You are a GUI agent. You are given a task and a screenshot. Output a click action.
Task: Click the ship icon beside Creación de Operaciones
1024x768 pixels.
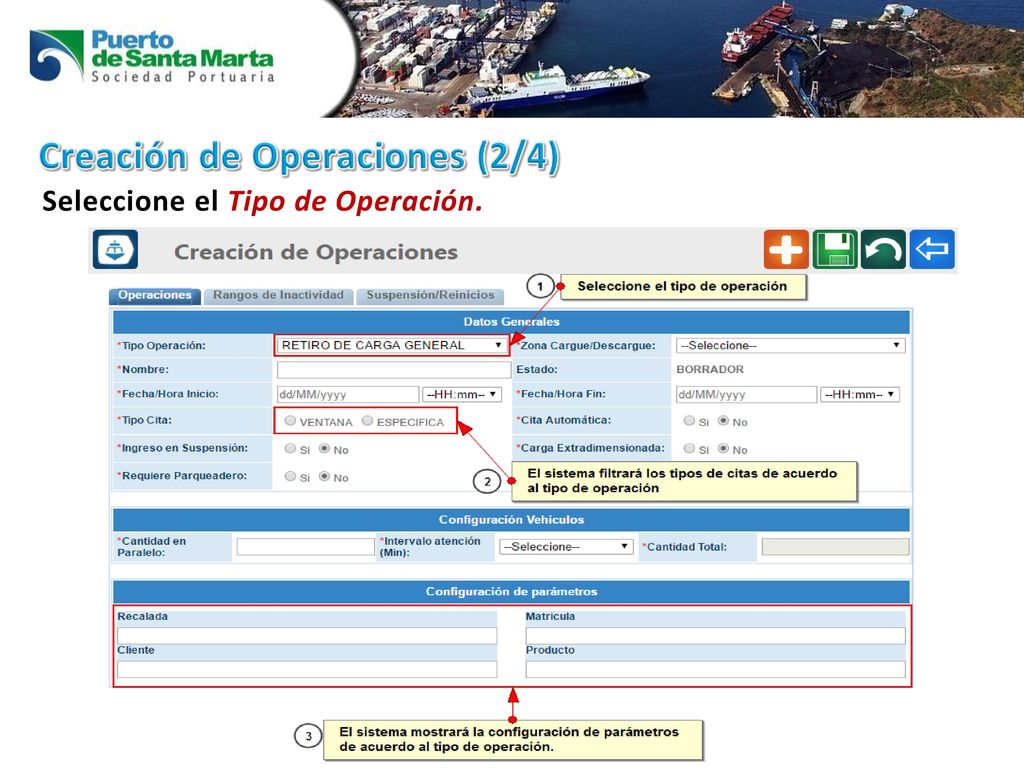115,249
